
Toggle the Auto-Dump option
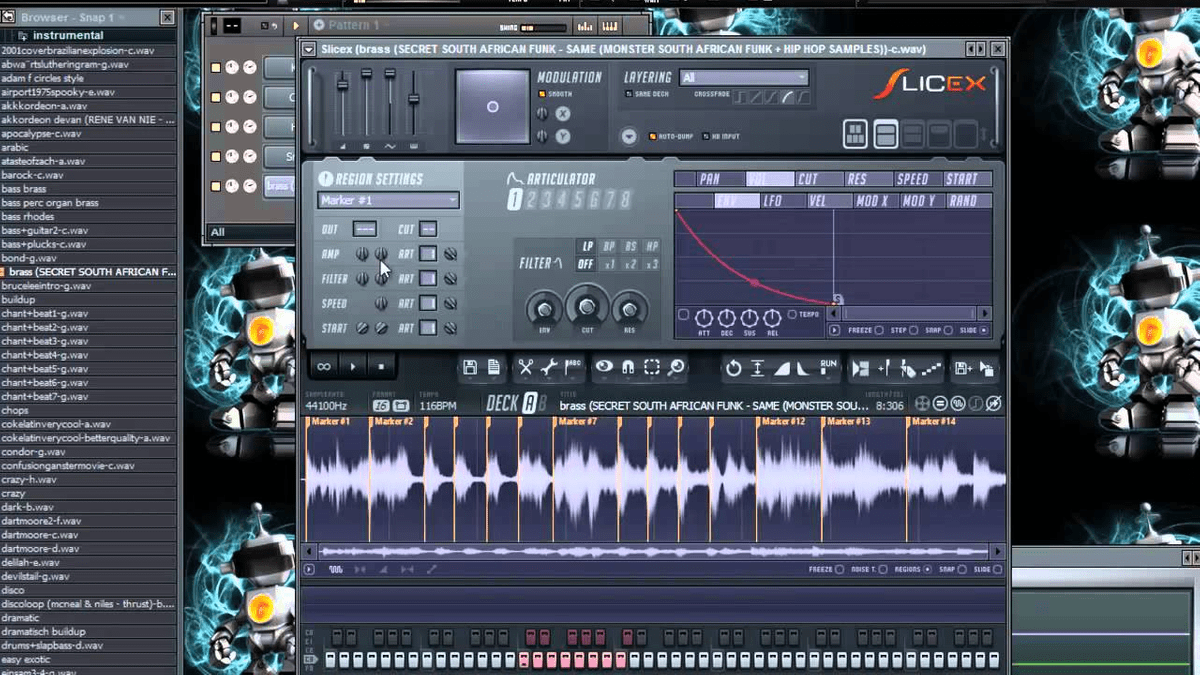(652, 136)
